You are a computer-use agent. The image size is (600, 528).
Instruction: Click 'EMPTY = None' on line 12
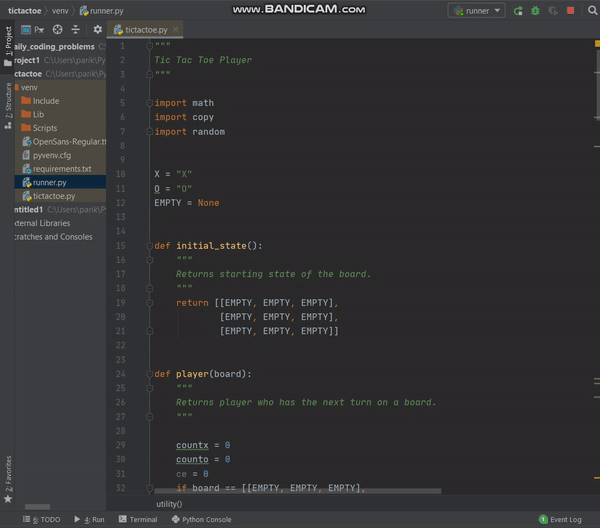click(x=187, y=203)
